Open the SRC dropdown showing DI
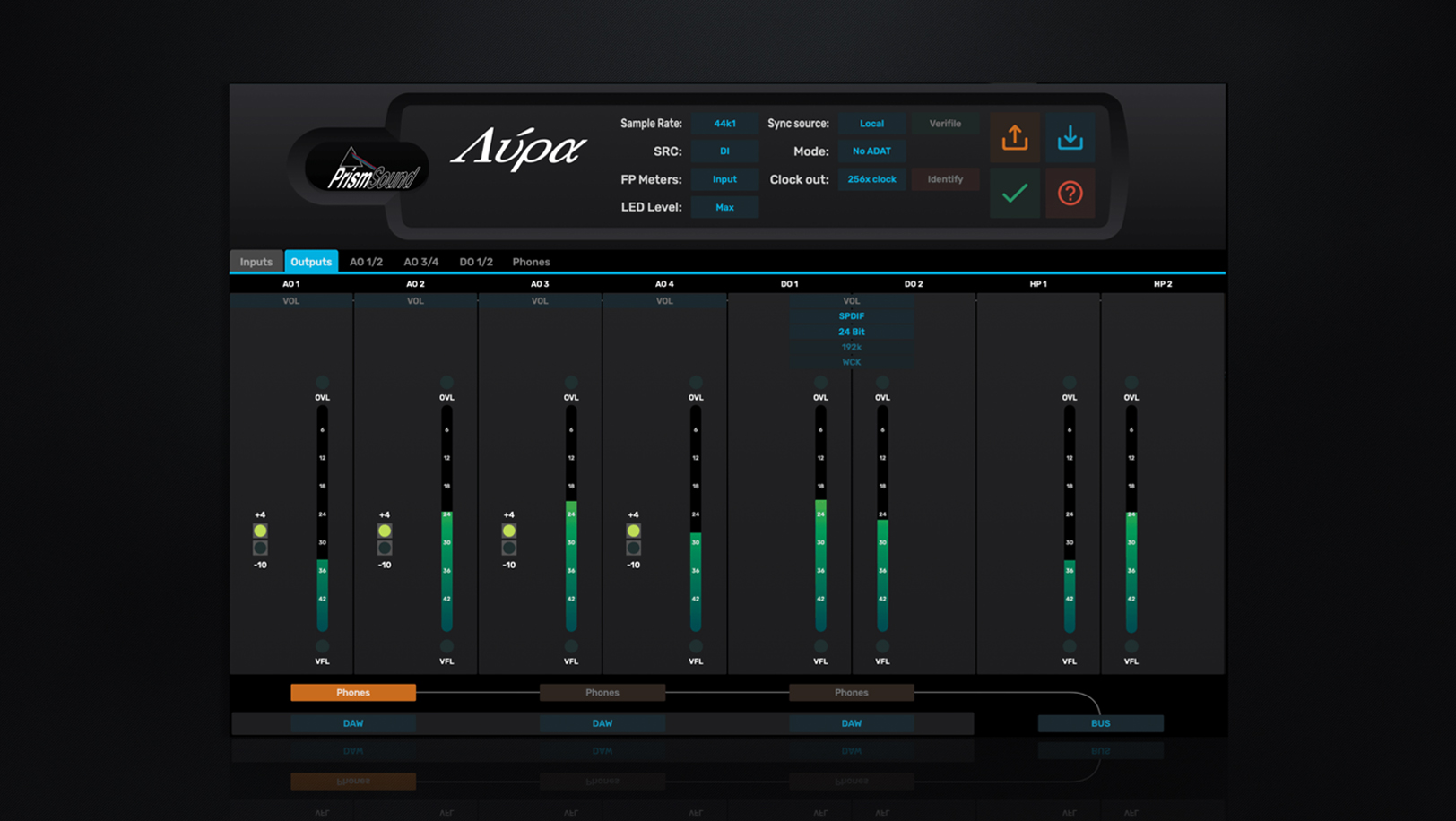Viewport: 1456px width, 821px height. (724, 151)
